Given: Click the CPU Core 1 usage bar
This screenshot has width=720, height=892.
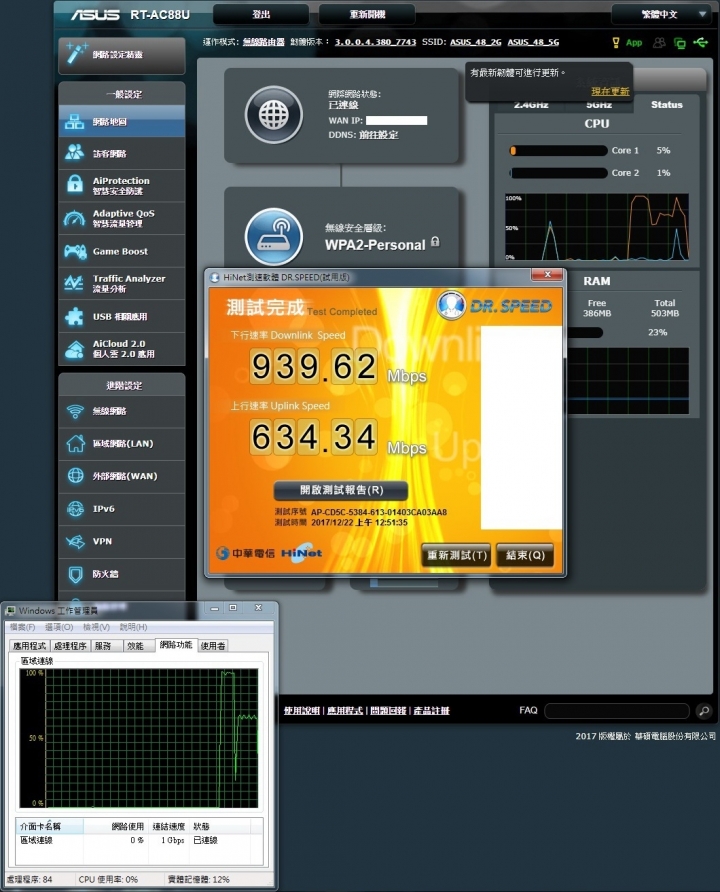Looking at the screenshot, I should tap(558, 151).
